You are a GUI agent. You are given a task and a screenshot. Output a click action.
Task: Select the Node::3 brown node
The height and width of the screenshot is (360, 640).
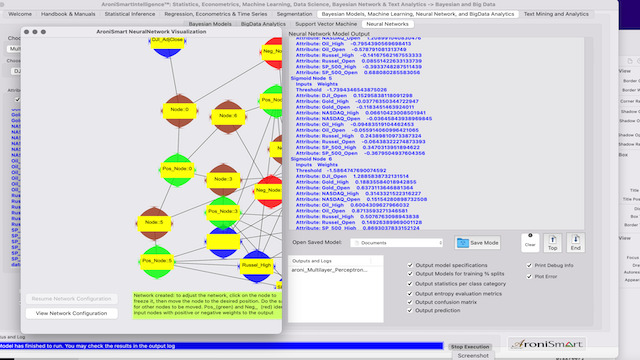[x=223, y=180]
